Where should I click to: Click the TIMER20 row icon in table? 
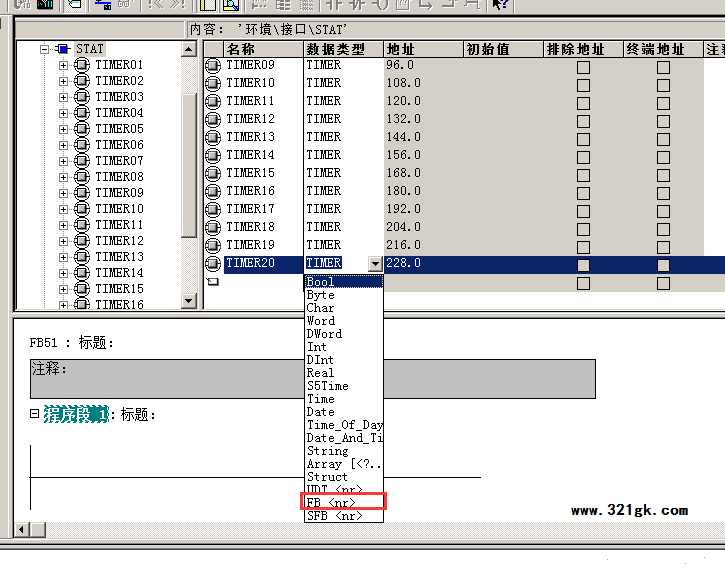pos(213,264)
